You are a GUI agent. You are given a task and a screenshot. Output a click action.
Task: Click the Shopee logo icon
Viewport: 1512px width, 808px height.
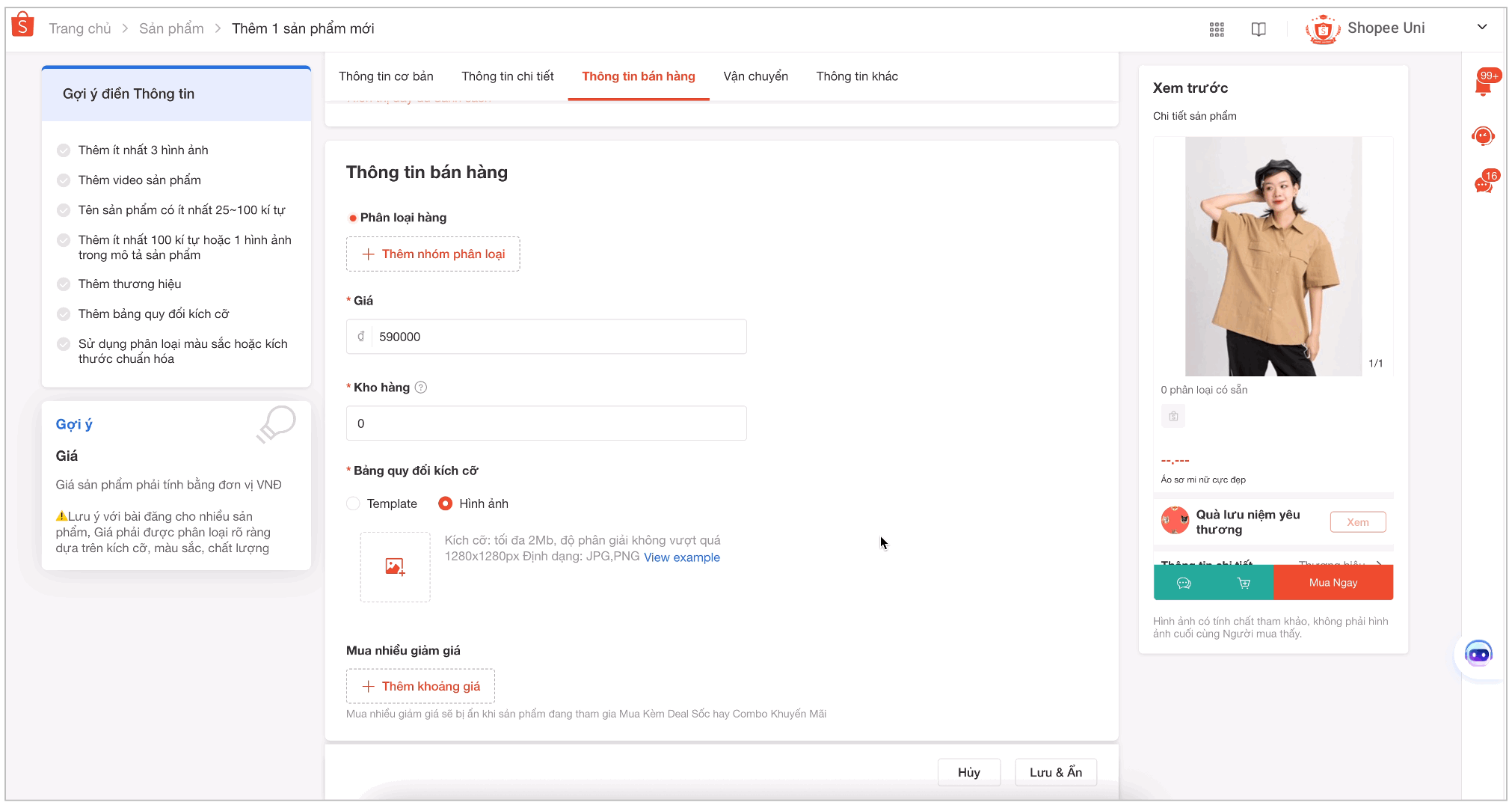pos(23,25)
